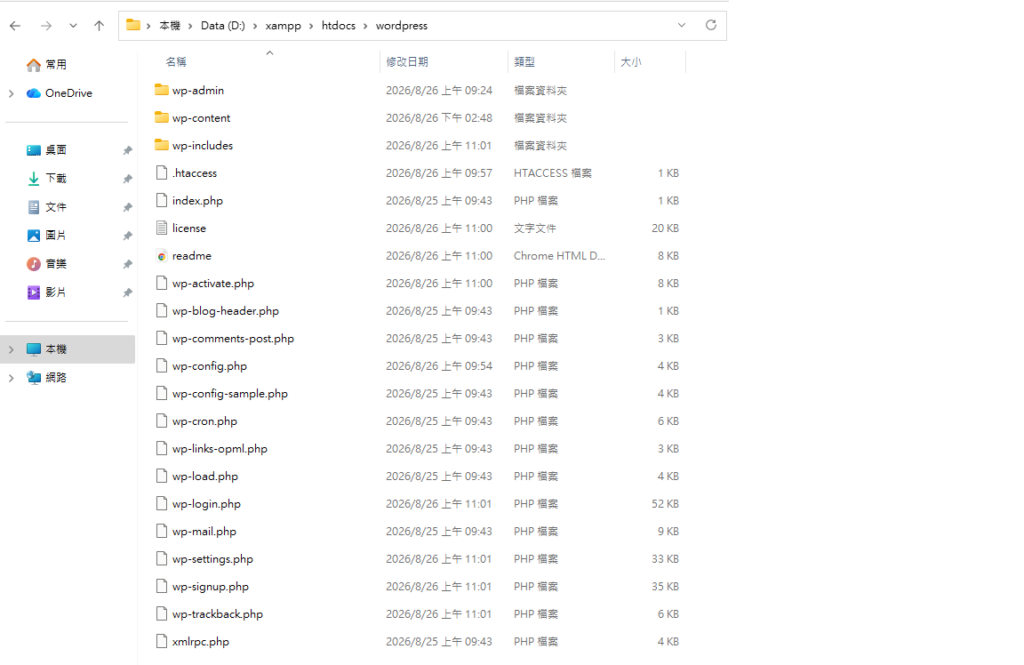The width and height of the screenshot is (1024, 665).
Task: Select the xmlrpc.php file icon
Action: click(x=161, y=641)
